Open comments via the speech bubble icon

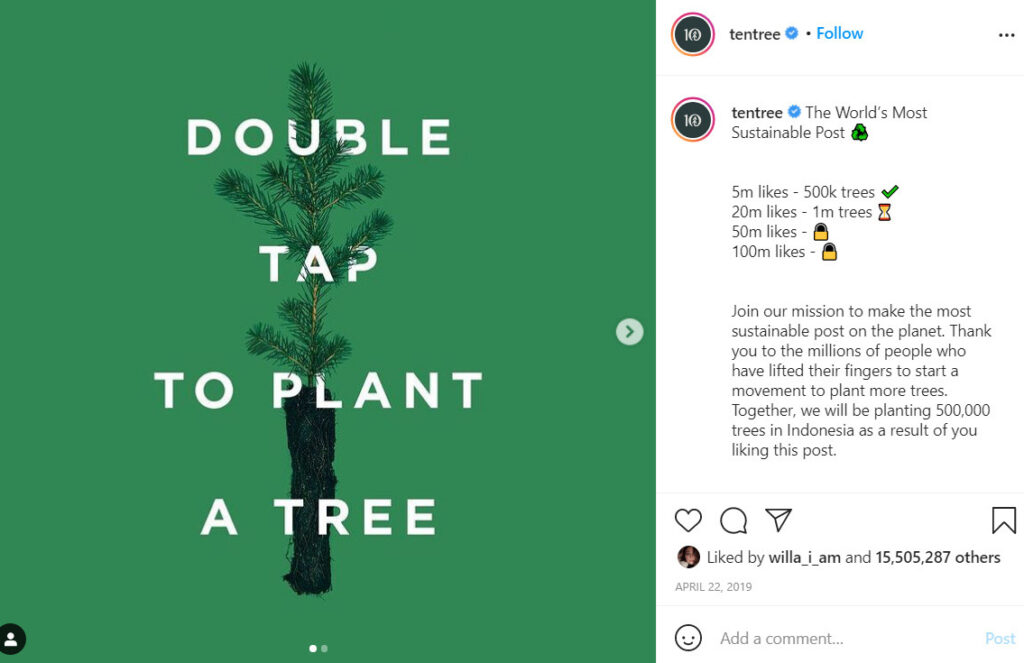(733, 521)
